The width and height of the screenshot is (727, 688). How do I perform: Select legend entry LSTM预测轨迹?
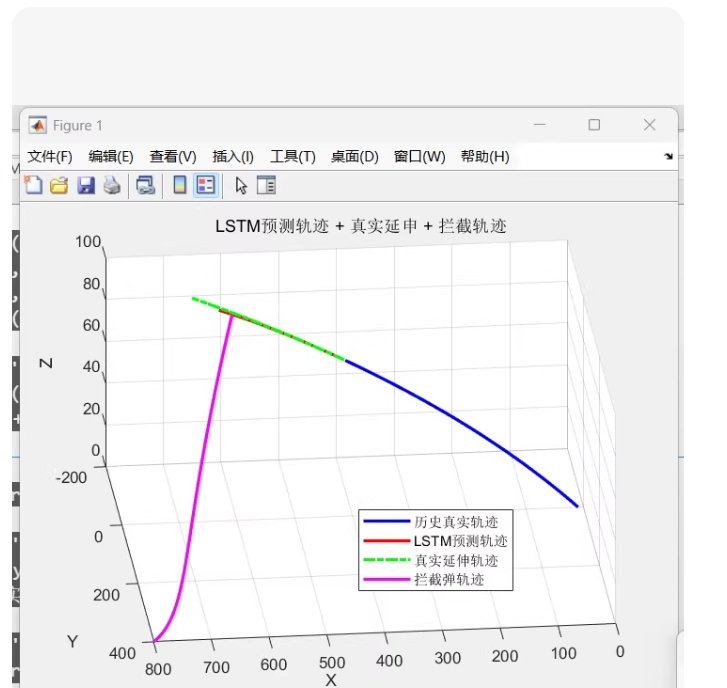pos(460,541)
